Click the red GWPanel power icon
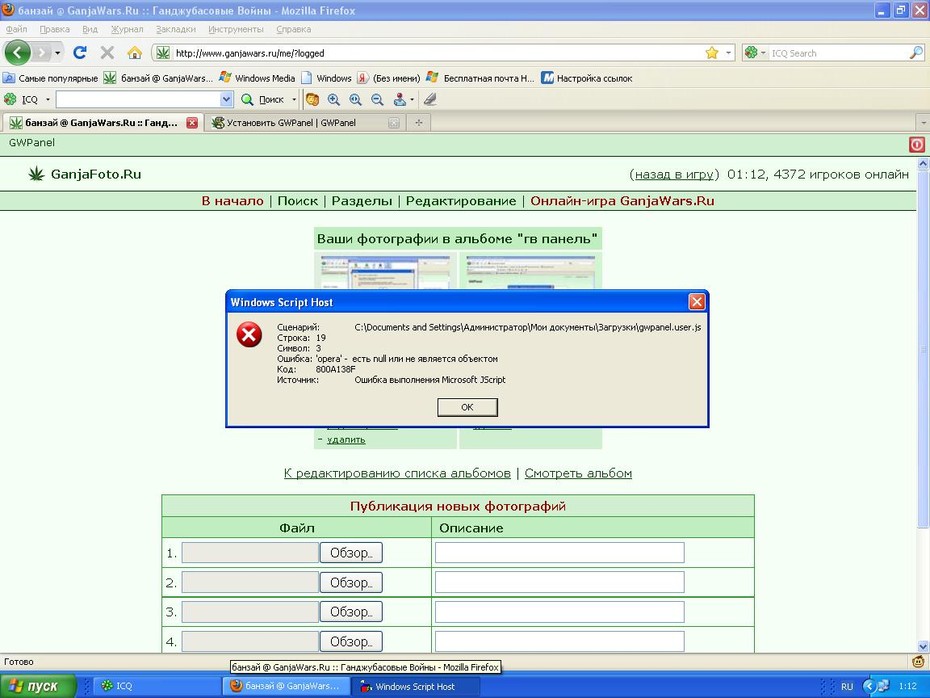The image size is (930, 698). click(916, 145)
